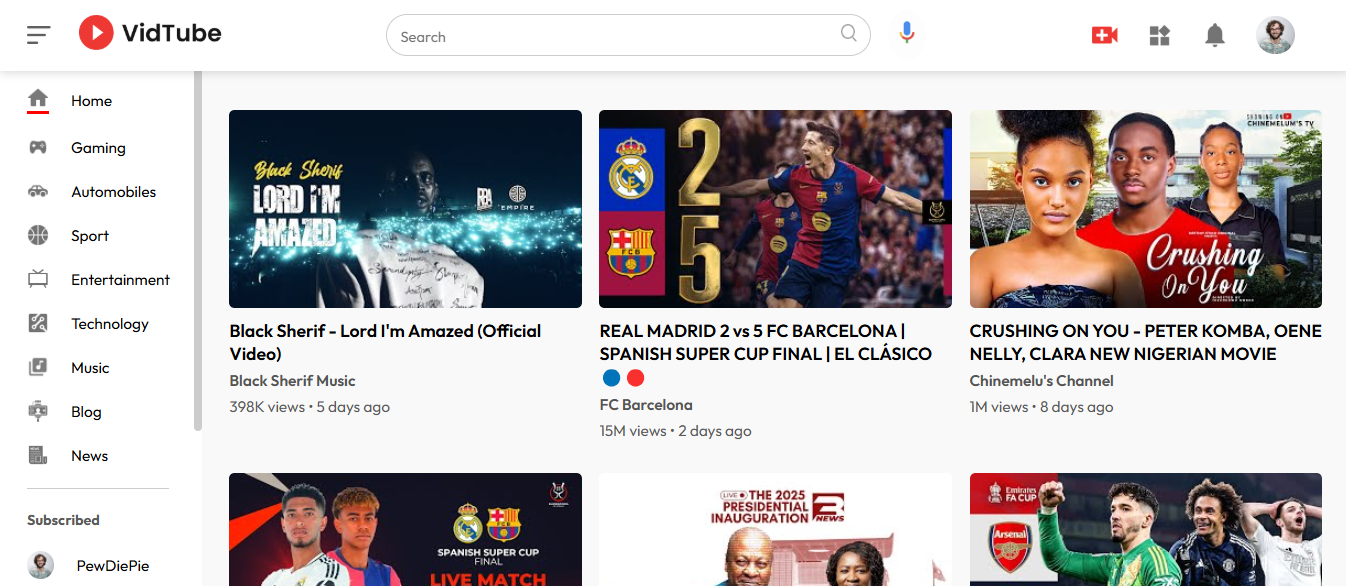Open the user profile avatar

(1275, 35)
